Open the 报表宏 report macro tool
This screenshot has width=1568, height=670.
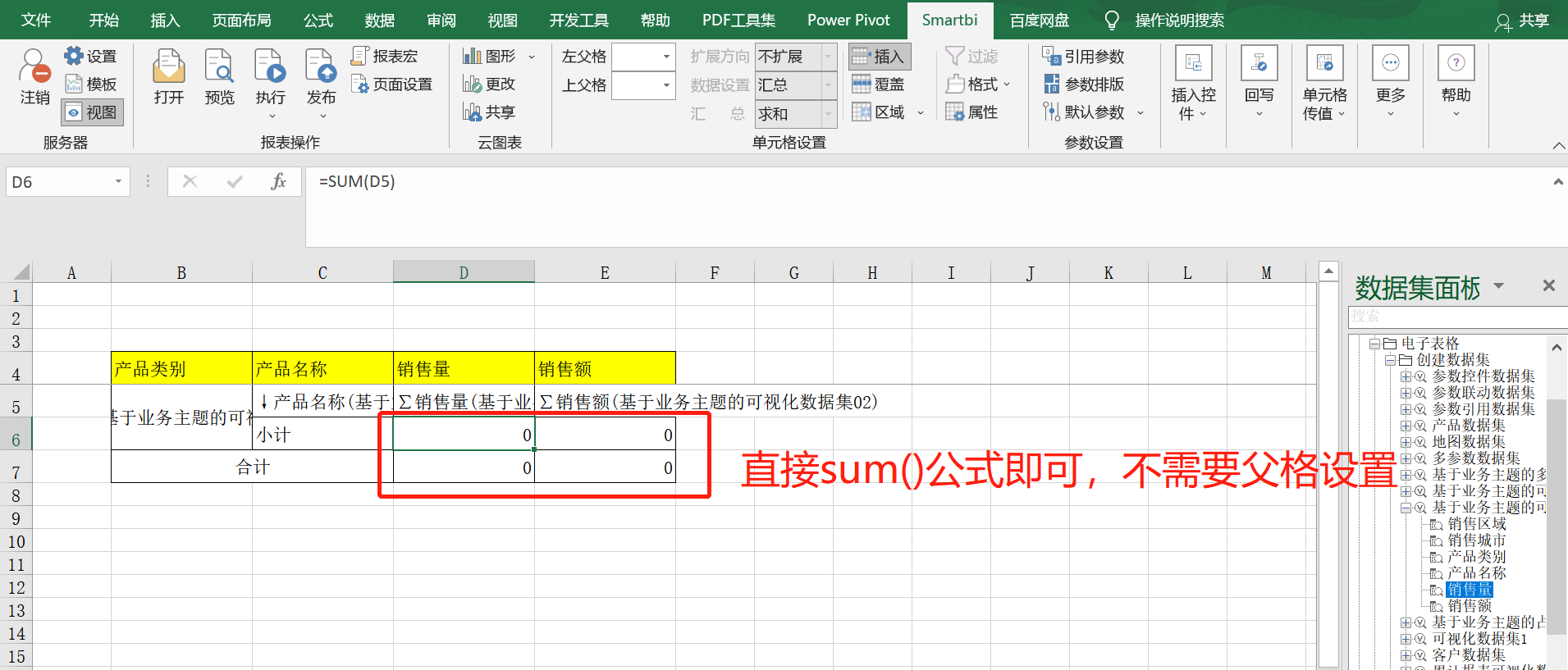coord(384,56)
